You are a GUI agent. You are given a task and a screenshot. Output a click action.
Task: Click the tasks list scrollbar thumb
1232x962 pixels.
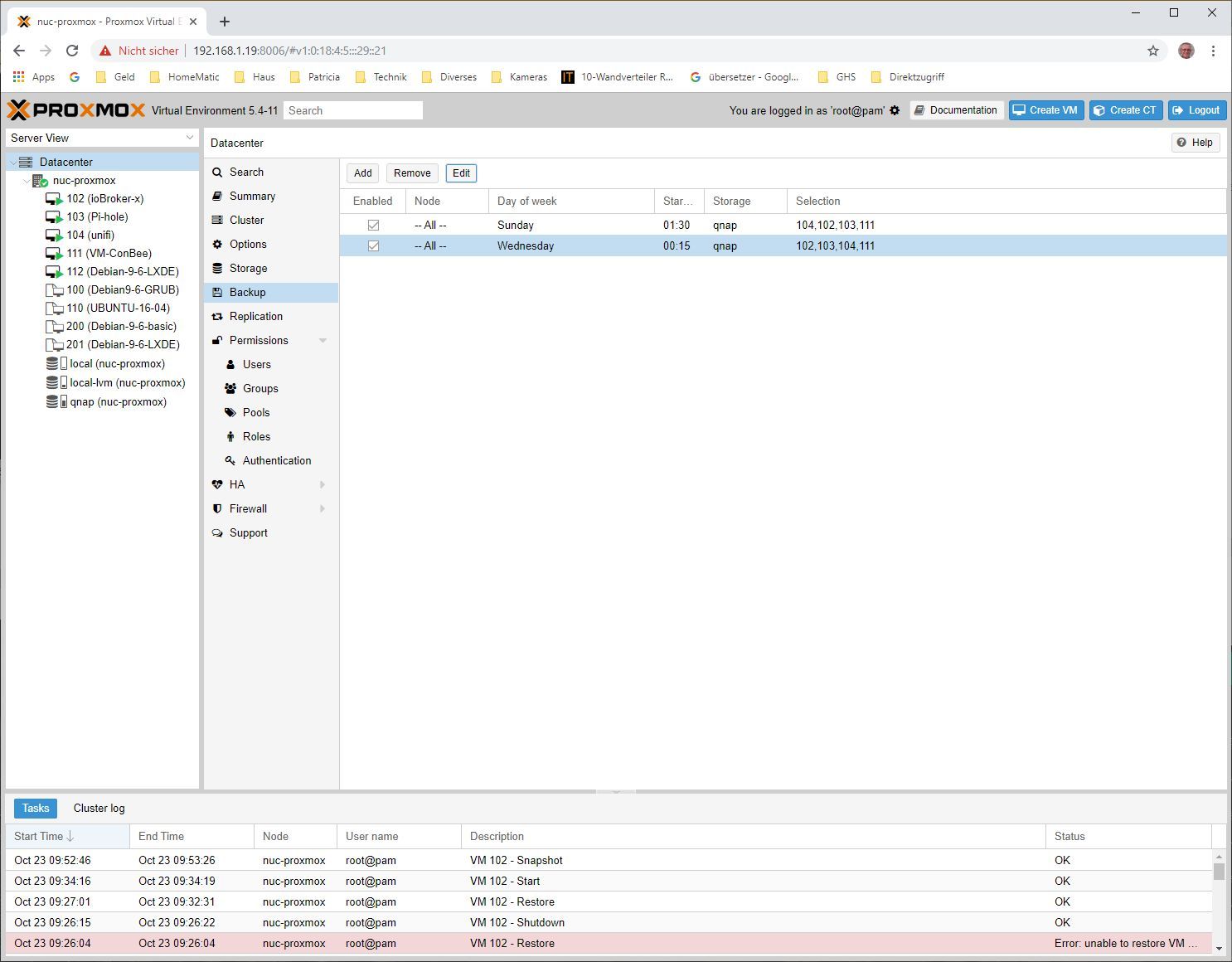coord(1219,871)
